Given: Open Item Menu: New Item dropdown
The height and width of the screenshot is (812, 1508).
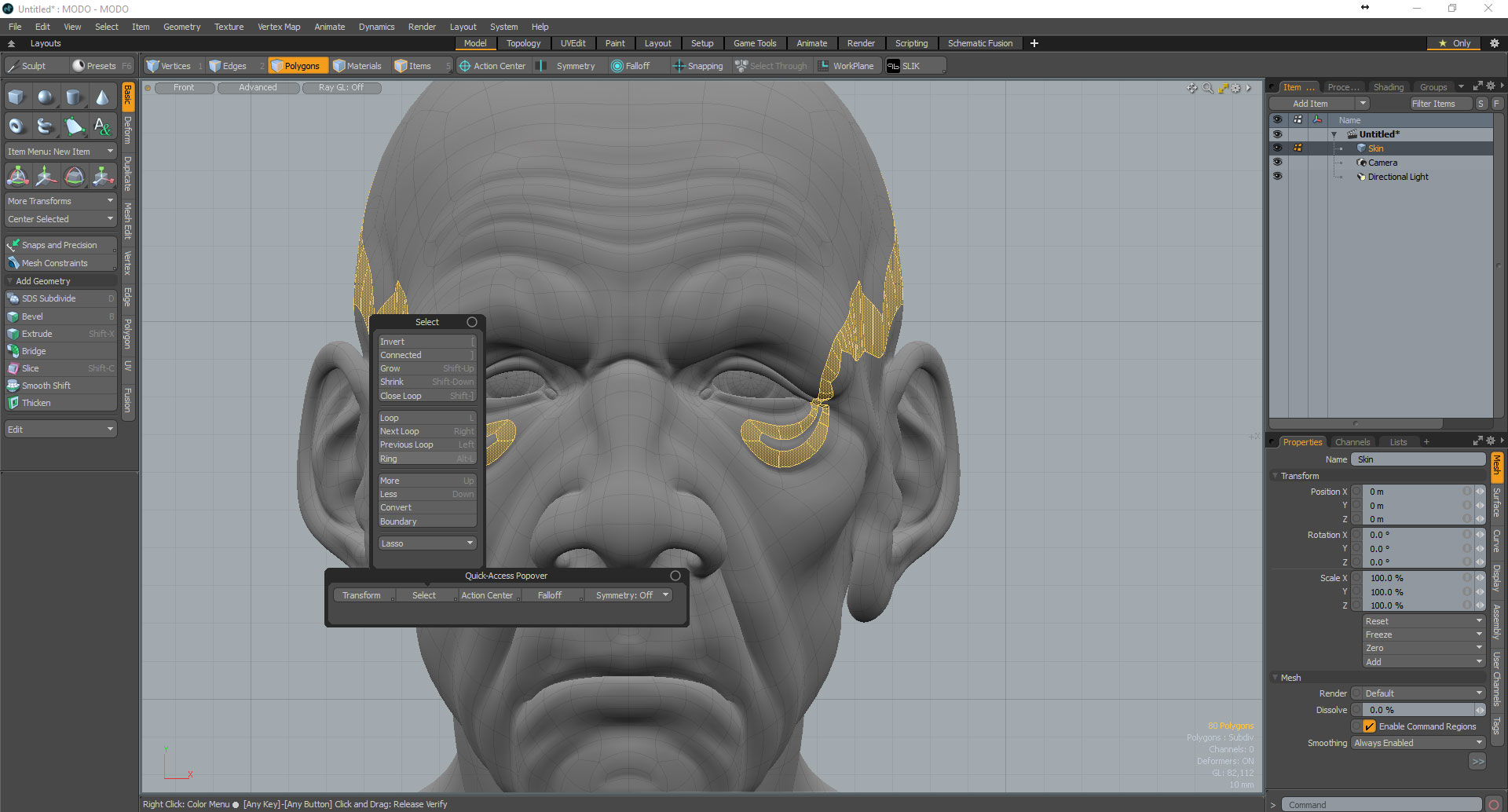Looking at the screenshot, I should click(60, 152).
